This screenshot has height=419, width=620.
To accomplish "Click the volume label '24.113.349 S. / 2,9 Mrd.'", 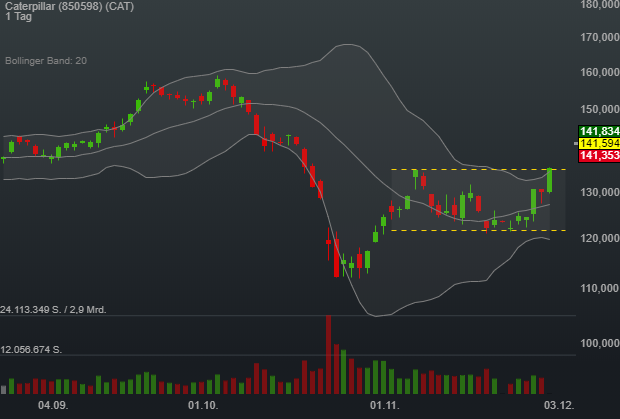I will [53, 310].
